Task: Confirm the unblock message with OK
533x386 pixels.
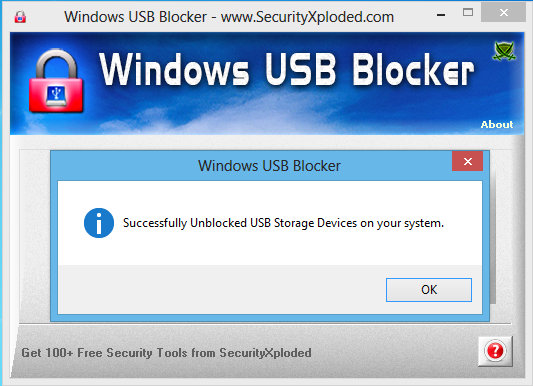Action: (x=429, y=290)
